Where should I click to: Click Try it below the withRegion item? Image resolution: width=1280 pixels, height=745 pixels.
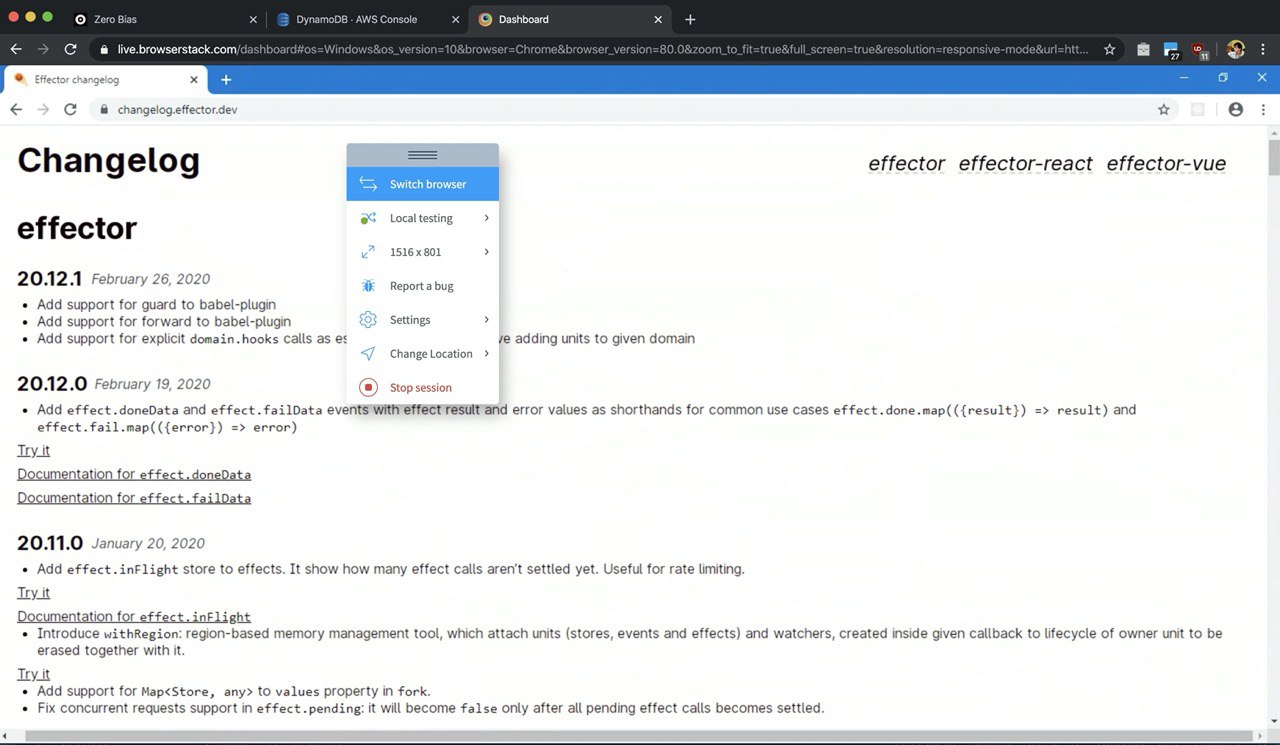pyautogui.click(x=33, y=674)
